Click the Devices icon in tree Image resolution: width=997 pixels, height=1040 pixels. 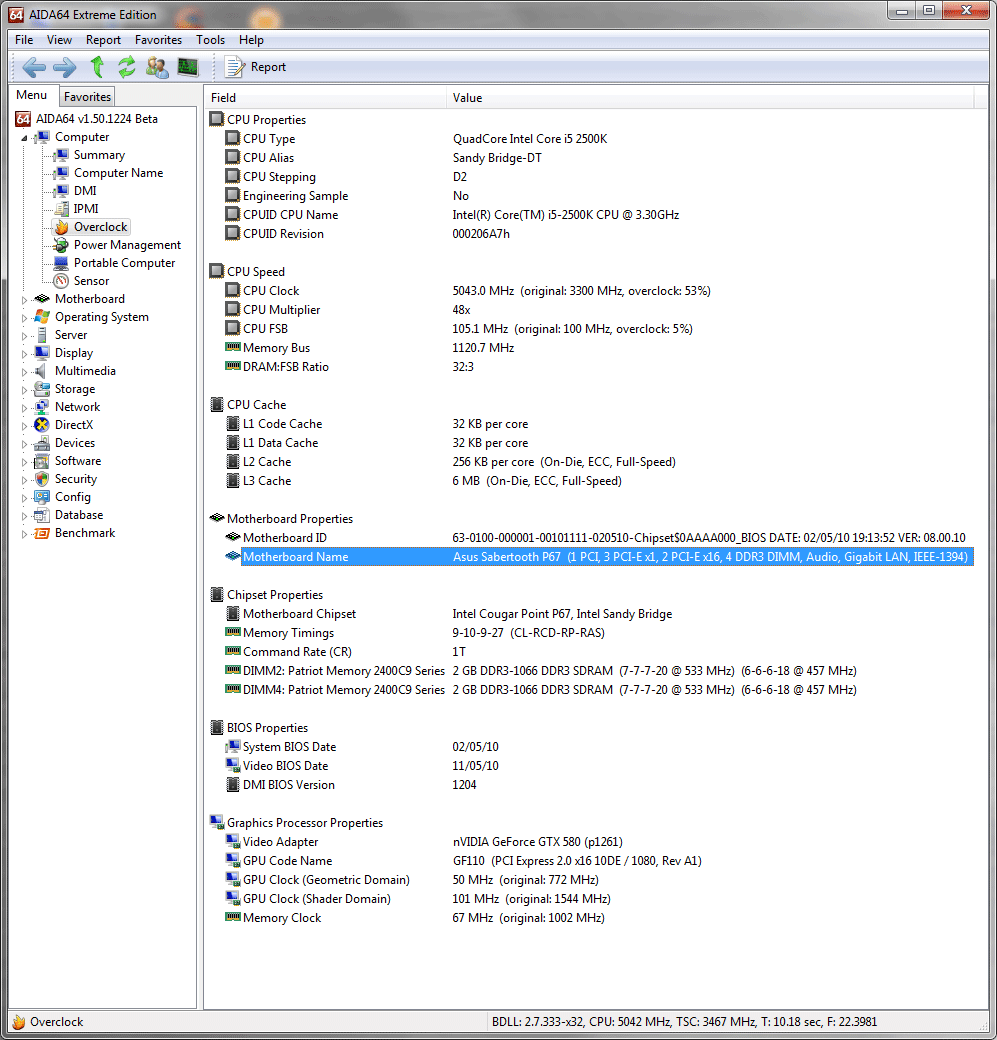(42, 442)
